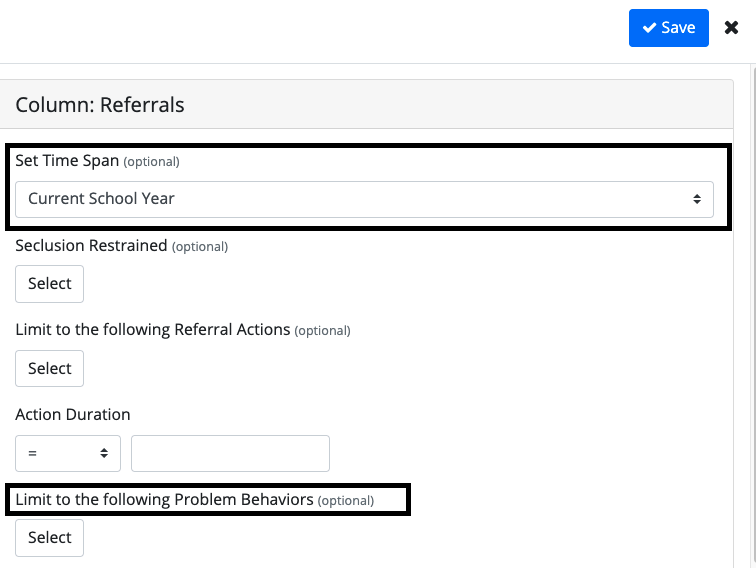Open Select under Problem Behaviors
This screenshot has width=756, height=568.
(49, 538)
